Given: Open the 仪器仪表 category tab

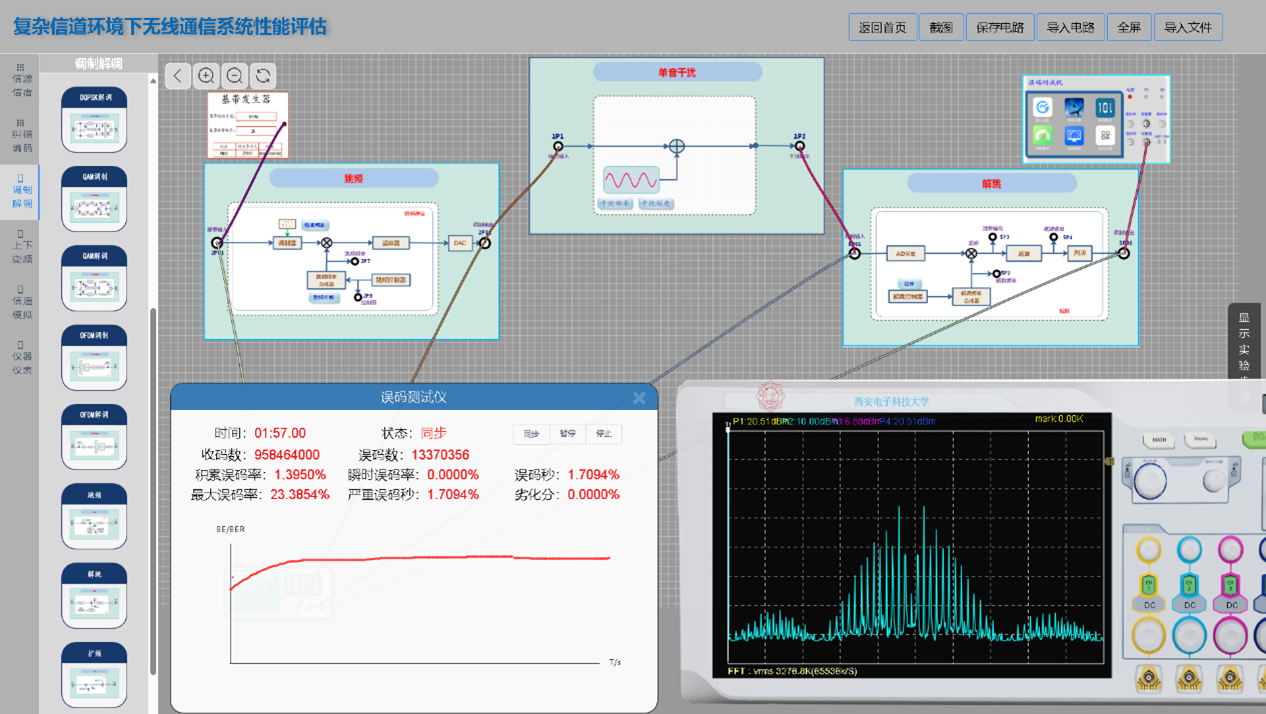Looking at the screenshot, I should 21,357.
